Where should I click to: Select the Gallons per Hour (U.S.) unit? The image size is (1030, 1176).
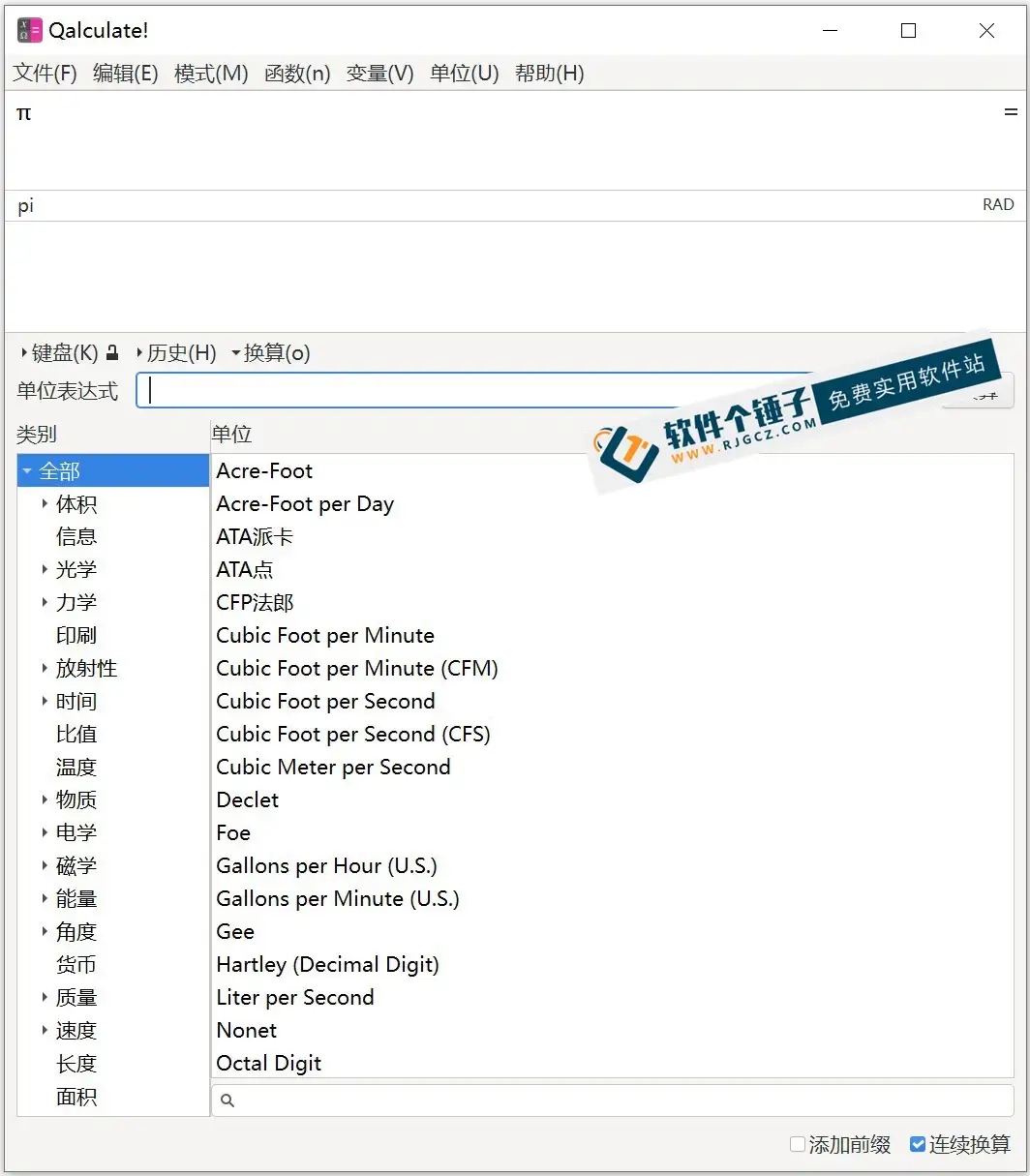pyautogui.click(x=613, y=866)
